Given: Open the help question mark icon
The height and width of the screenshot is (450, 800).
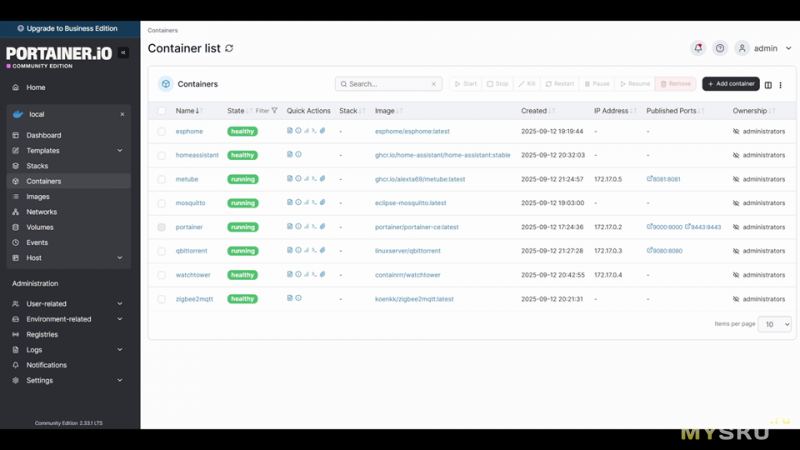Looking at the screenshot, I should (720, 48).
